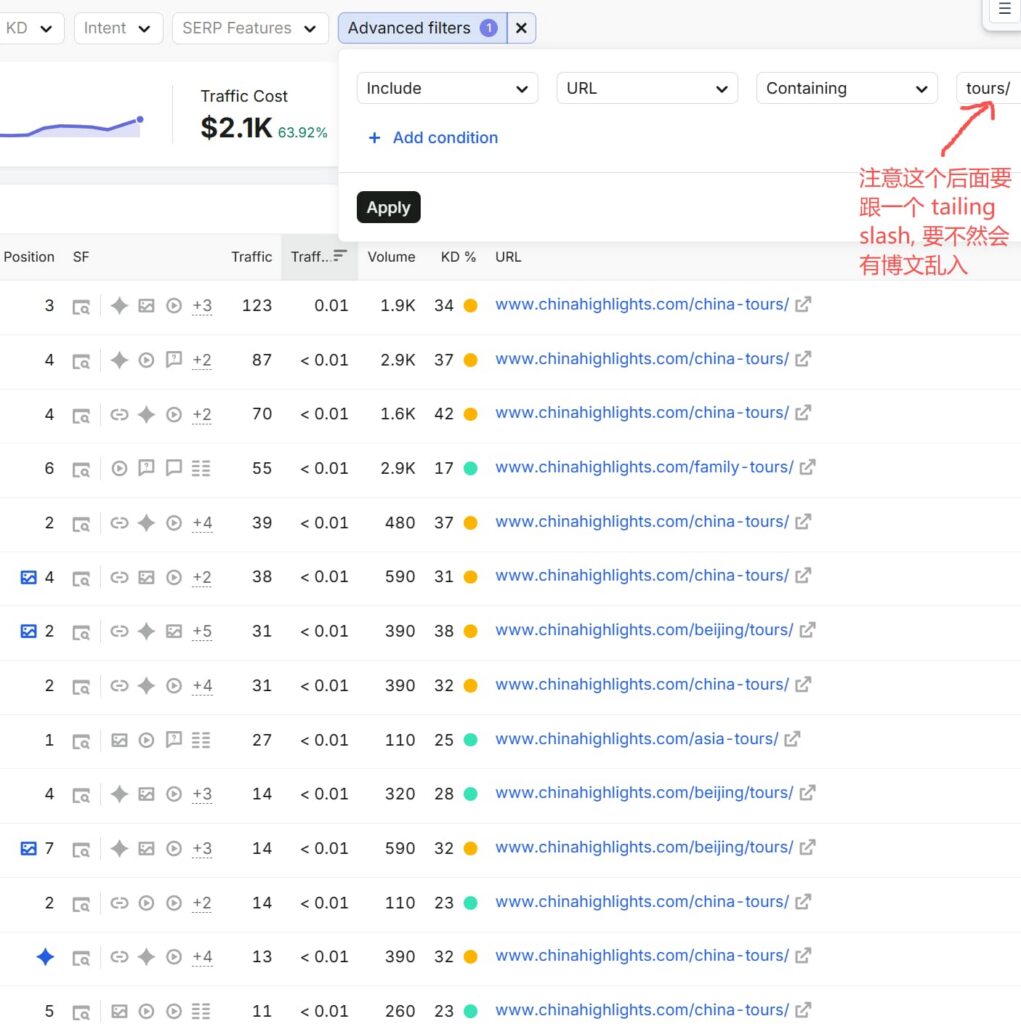Click volume value 1.9K
The width and height of the screenshot is (1021, 1024).
pyautogui.click(x=398, y=306)
